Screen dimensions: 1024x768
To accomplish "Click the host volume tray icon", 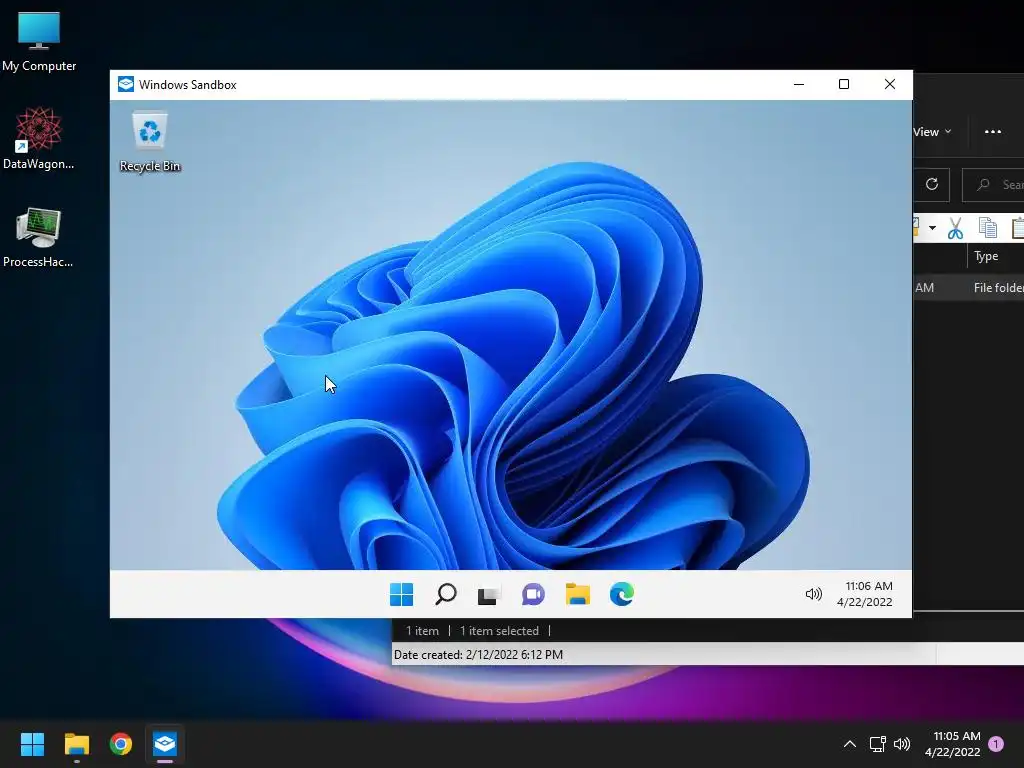I will (x=902, y=744).
